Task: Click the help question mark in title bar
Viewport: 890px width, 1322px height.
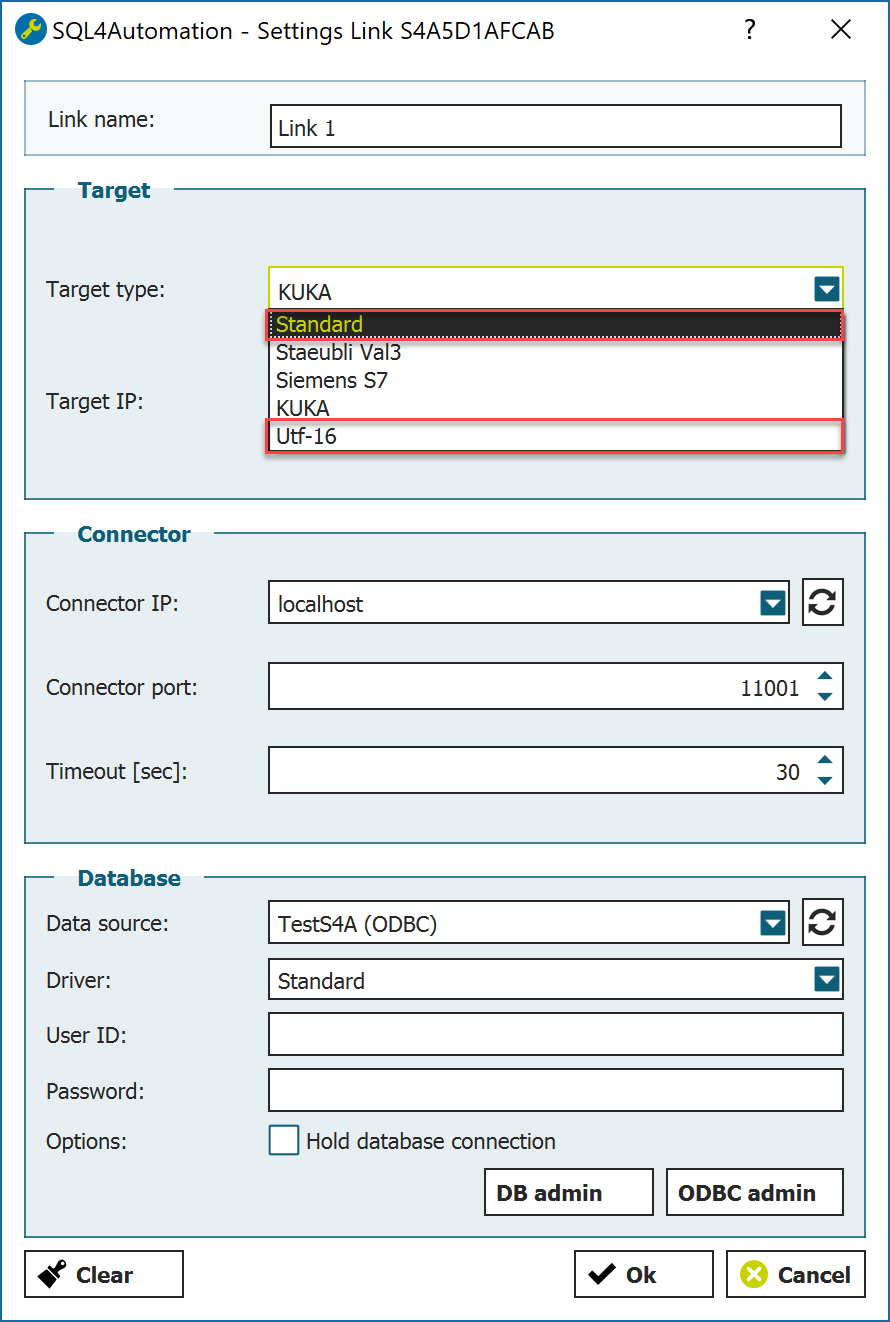Action: click(x=750, y=30)
